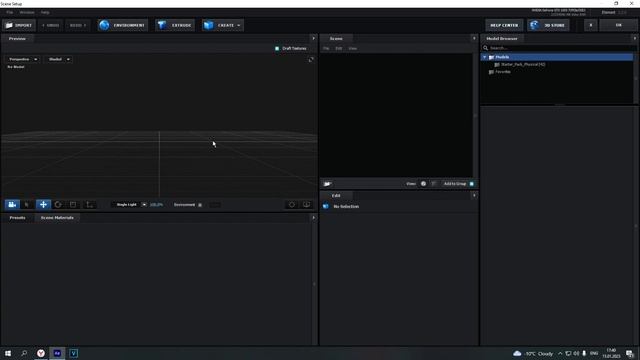Open the notification center icon
The image size is (640, 360).
630,353
